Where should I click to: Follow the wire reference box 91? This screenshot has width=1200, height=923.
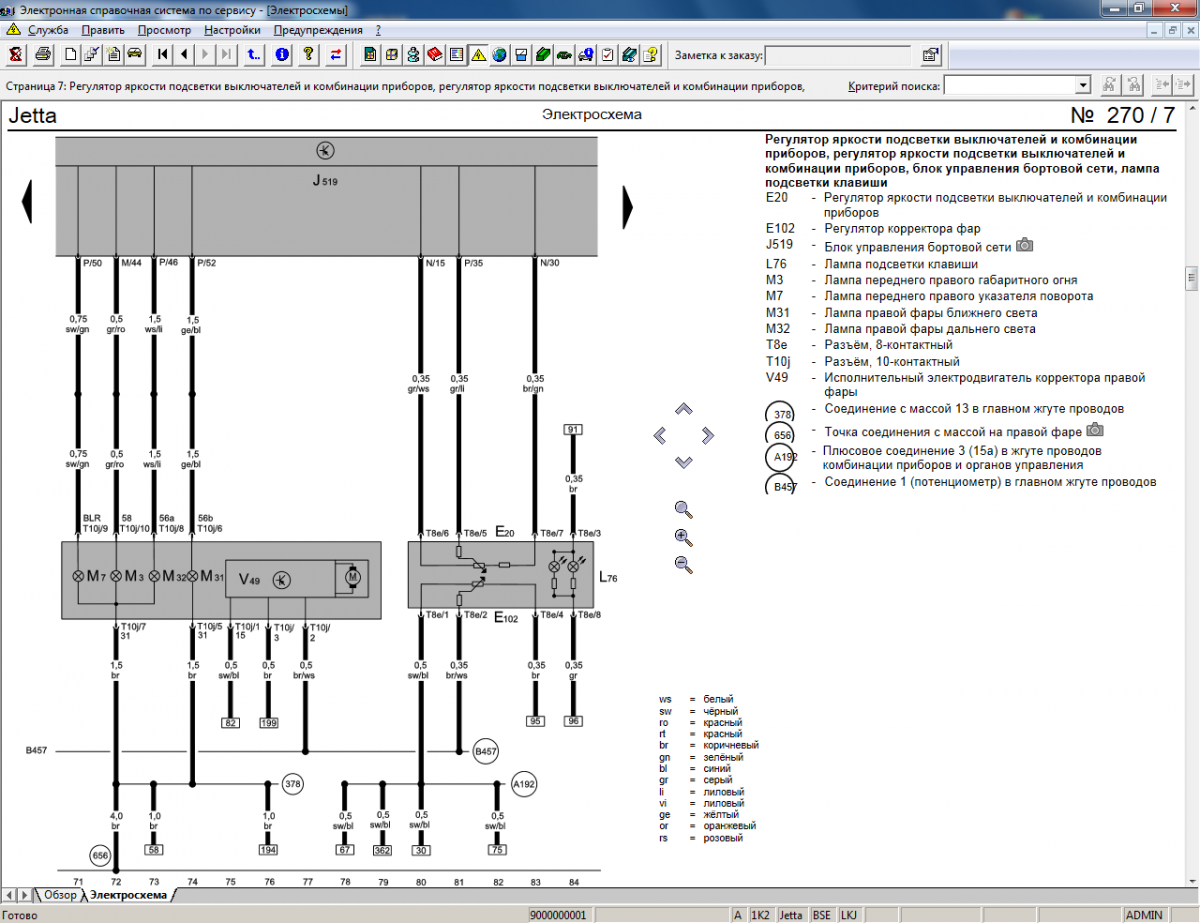[573, 430]
